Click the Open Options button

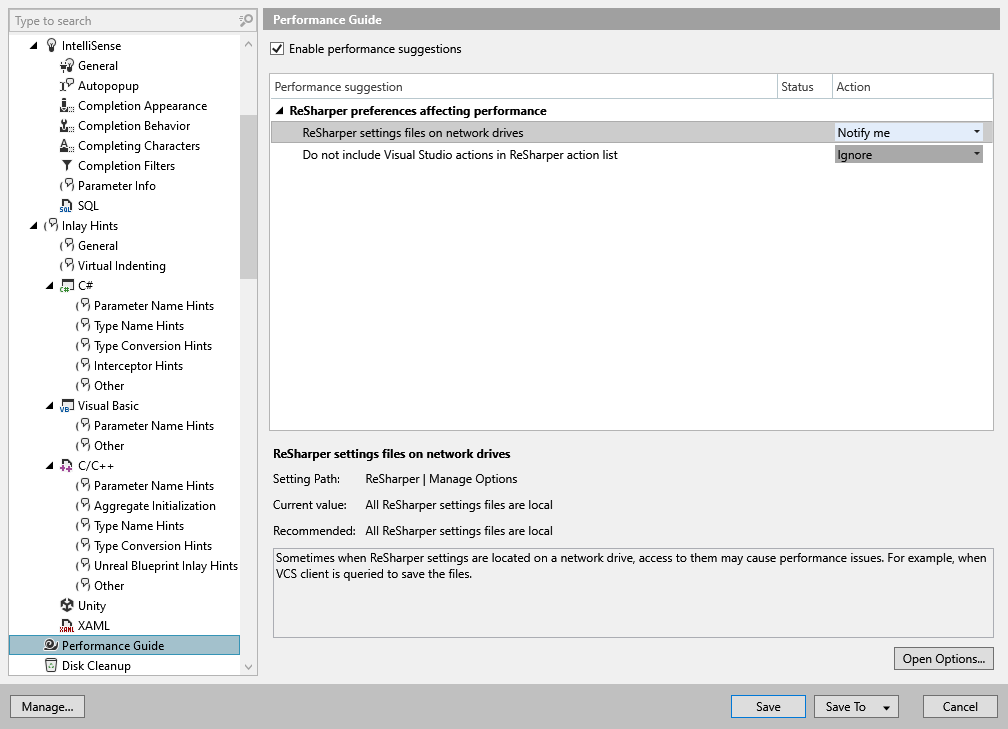click(x=943, y=659)
